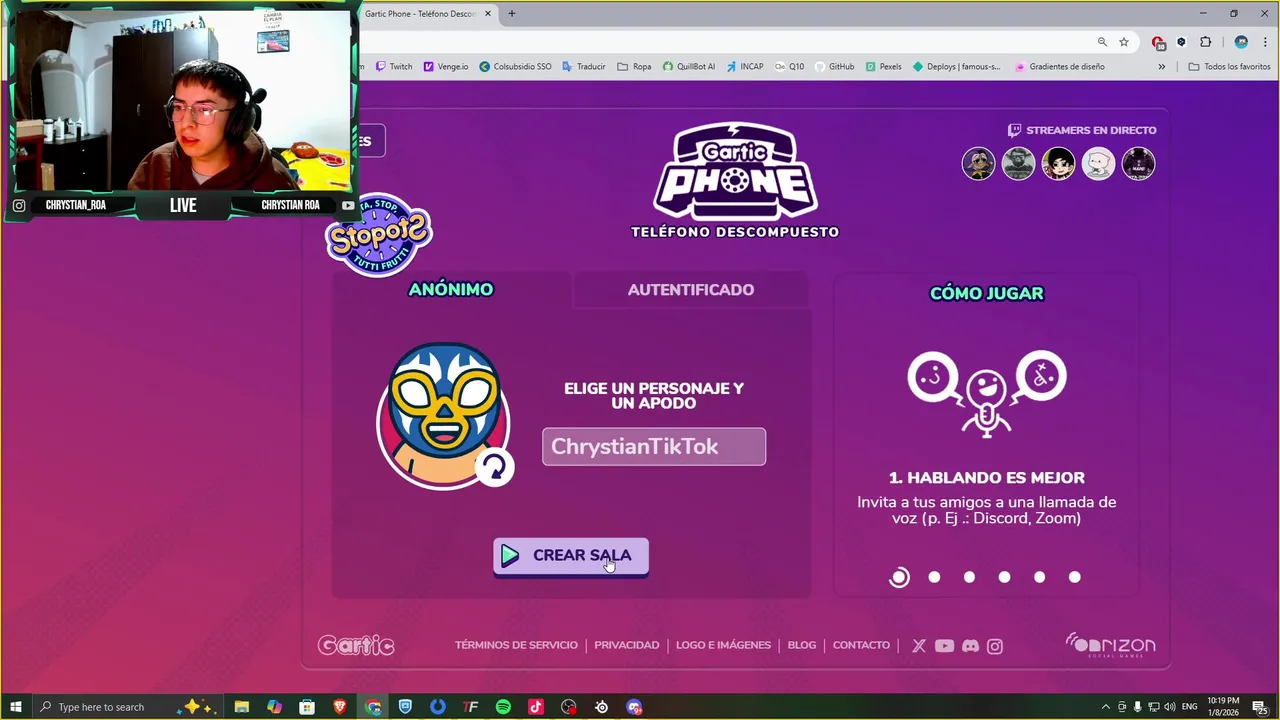The width and height of the screenshot is (1280, 720).
Task: Open the volume control in system tray
Action: 1170,707
